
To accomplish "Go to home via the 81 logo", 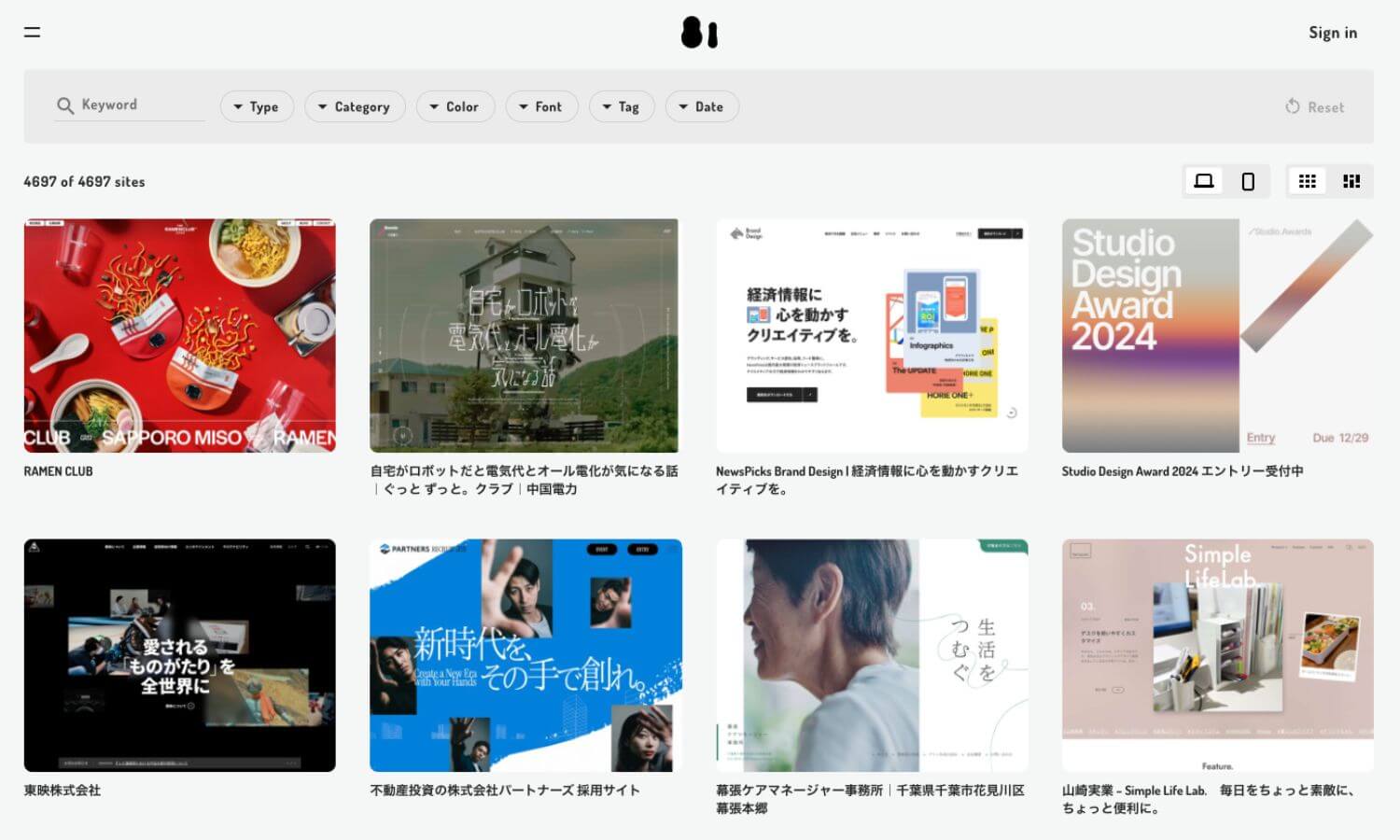I will coord(699,33).
